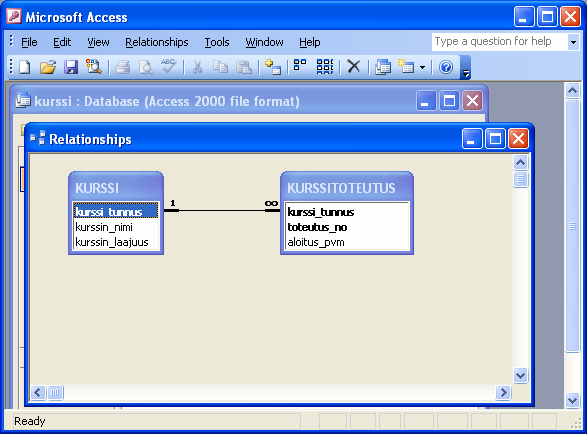Click in the Type a question for help box
Image resolution: width=587 pixels, height=434 pixels.
[499, 42]
